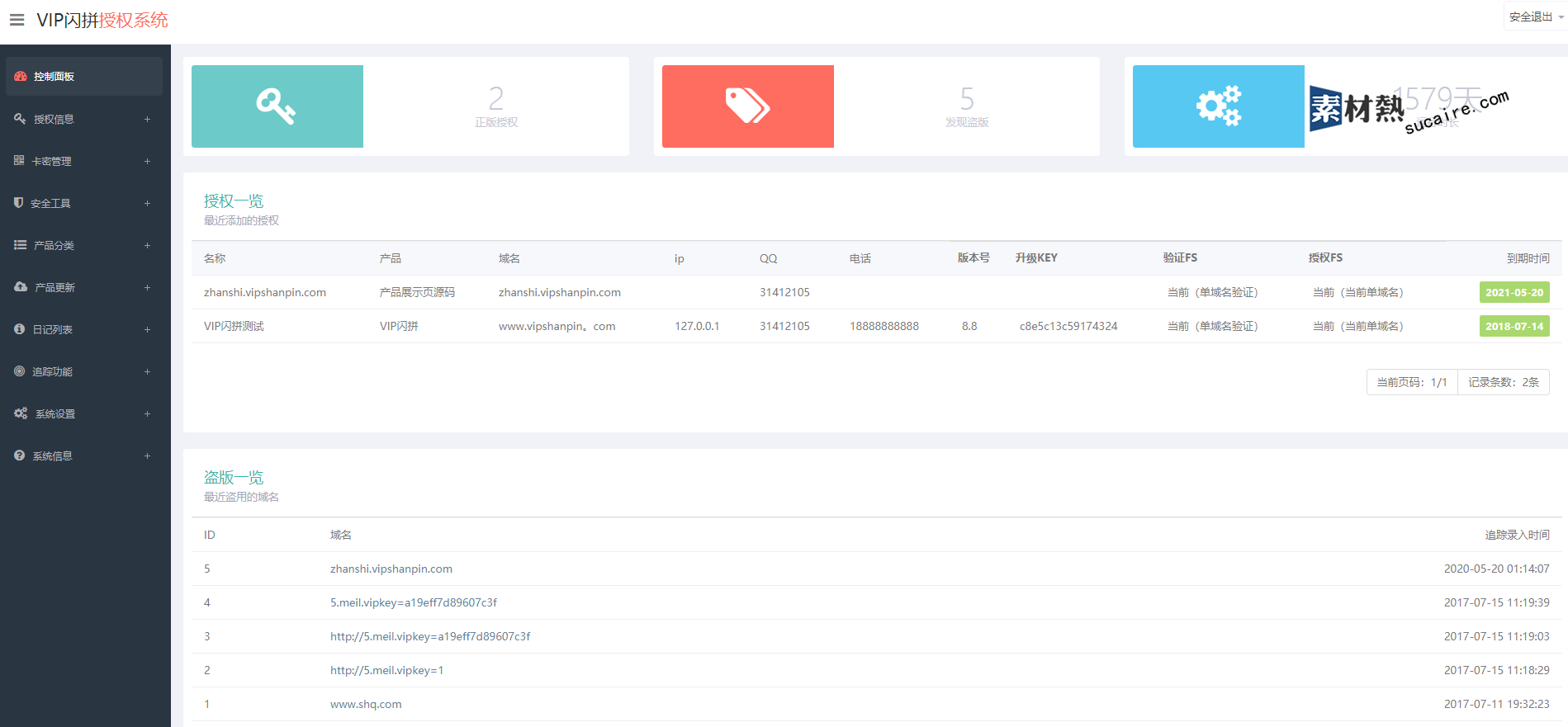Click the gears icon beside 系统设置
1568x727 pixels.
21,413
